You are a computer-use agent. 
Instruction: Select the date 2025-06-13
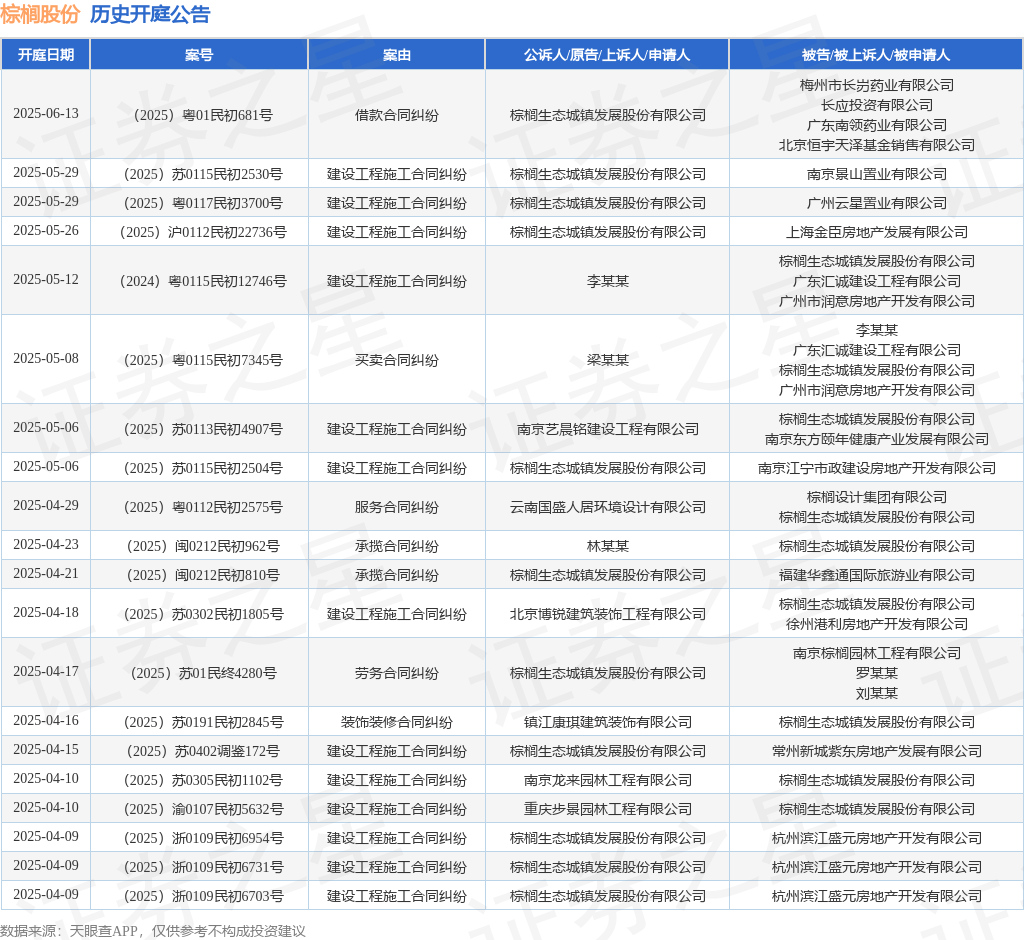46,114
